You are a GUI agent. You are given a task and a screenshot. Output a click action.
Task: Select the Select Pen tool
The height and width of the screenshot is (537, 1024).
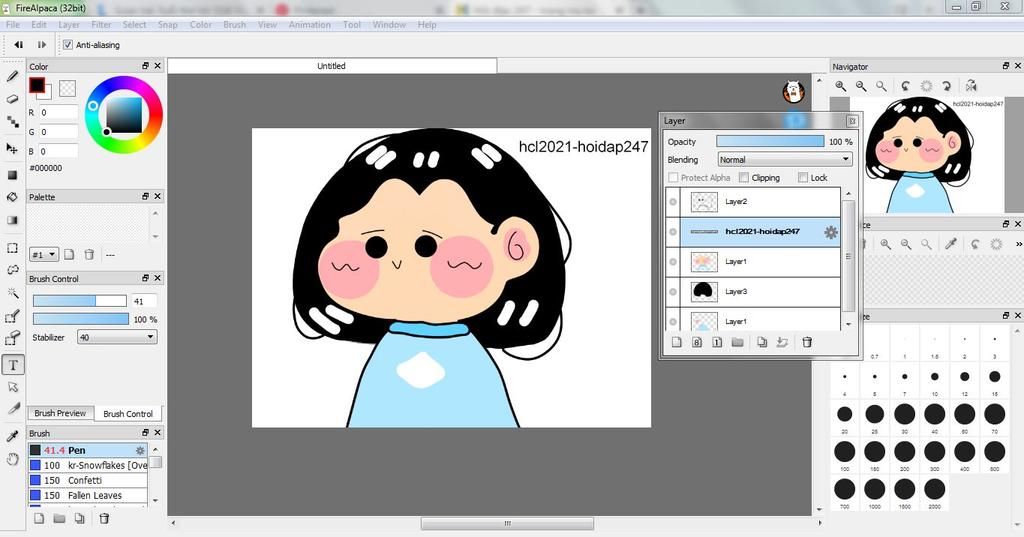coord(12,316)
